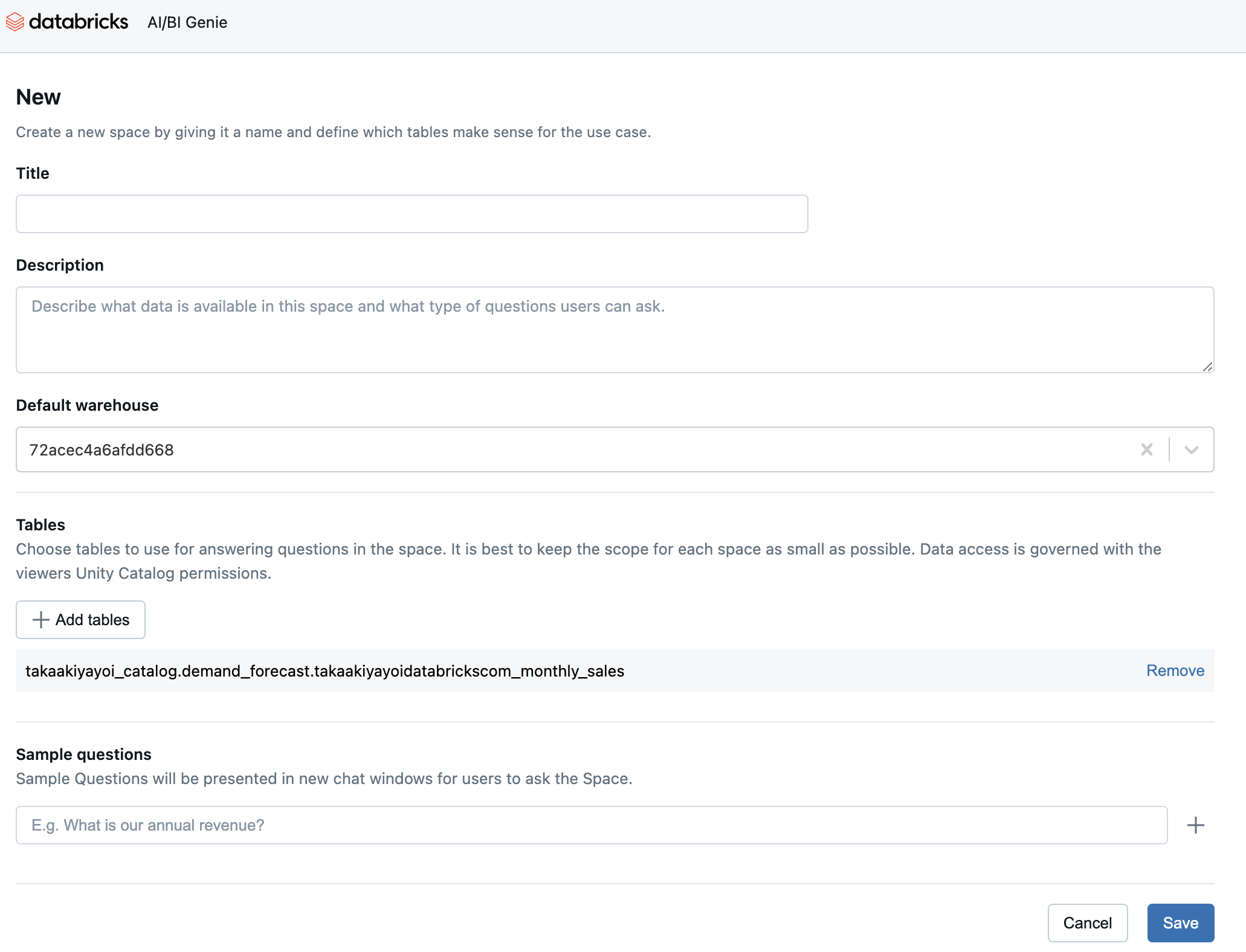Cancel creating the new space
1246x952 pixels.
pyautogui.click(x=1087, y=922)
